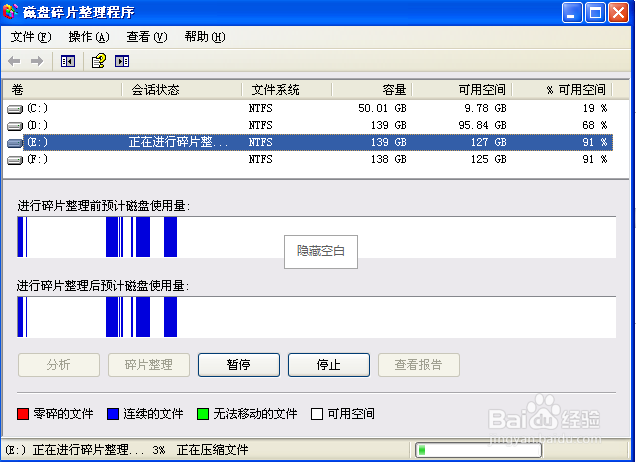Viewport: 636px width, 462px height.
Task: Sort by the % 可用空间 column header
Action: tap(562, 90)
